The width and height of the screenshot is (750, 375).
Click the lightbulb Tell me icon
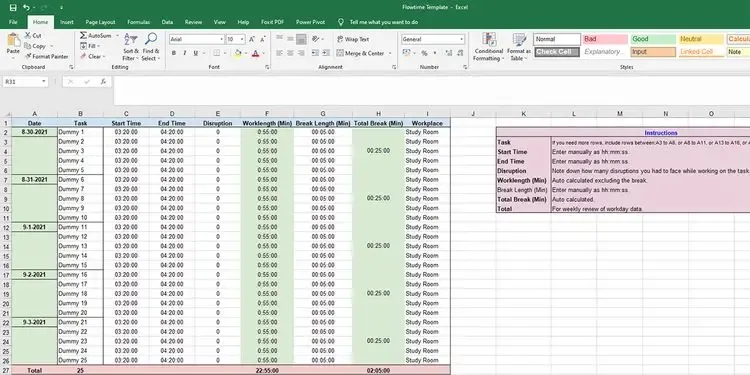point(341,22)
